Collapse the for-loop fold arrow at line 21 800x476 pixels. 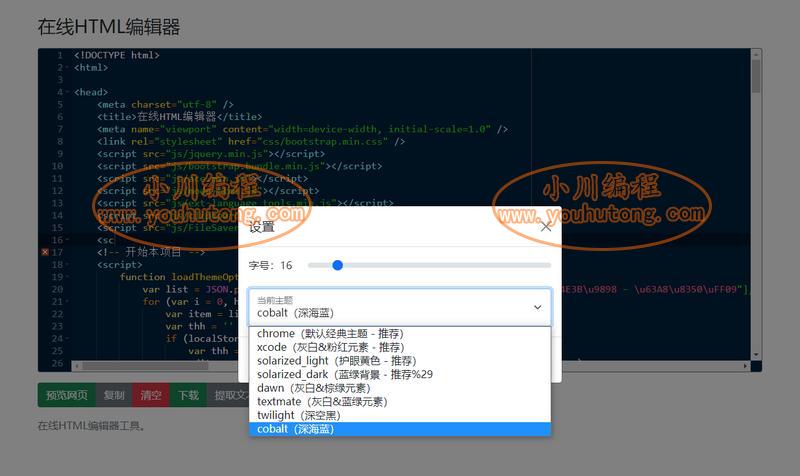(67, 302)
